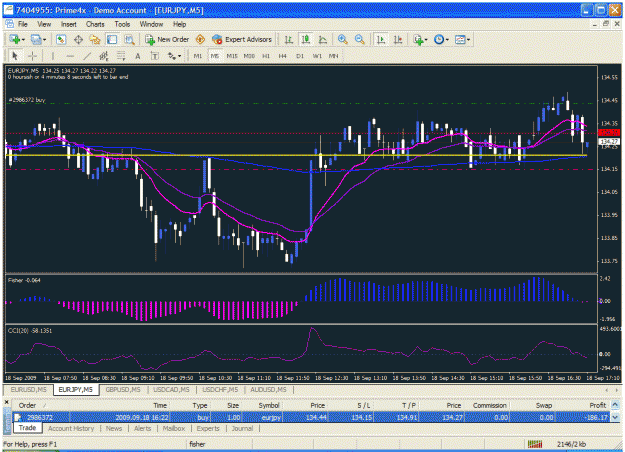Select the vertical line drawing tool

pos(53,56)
